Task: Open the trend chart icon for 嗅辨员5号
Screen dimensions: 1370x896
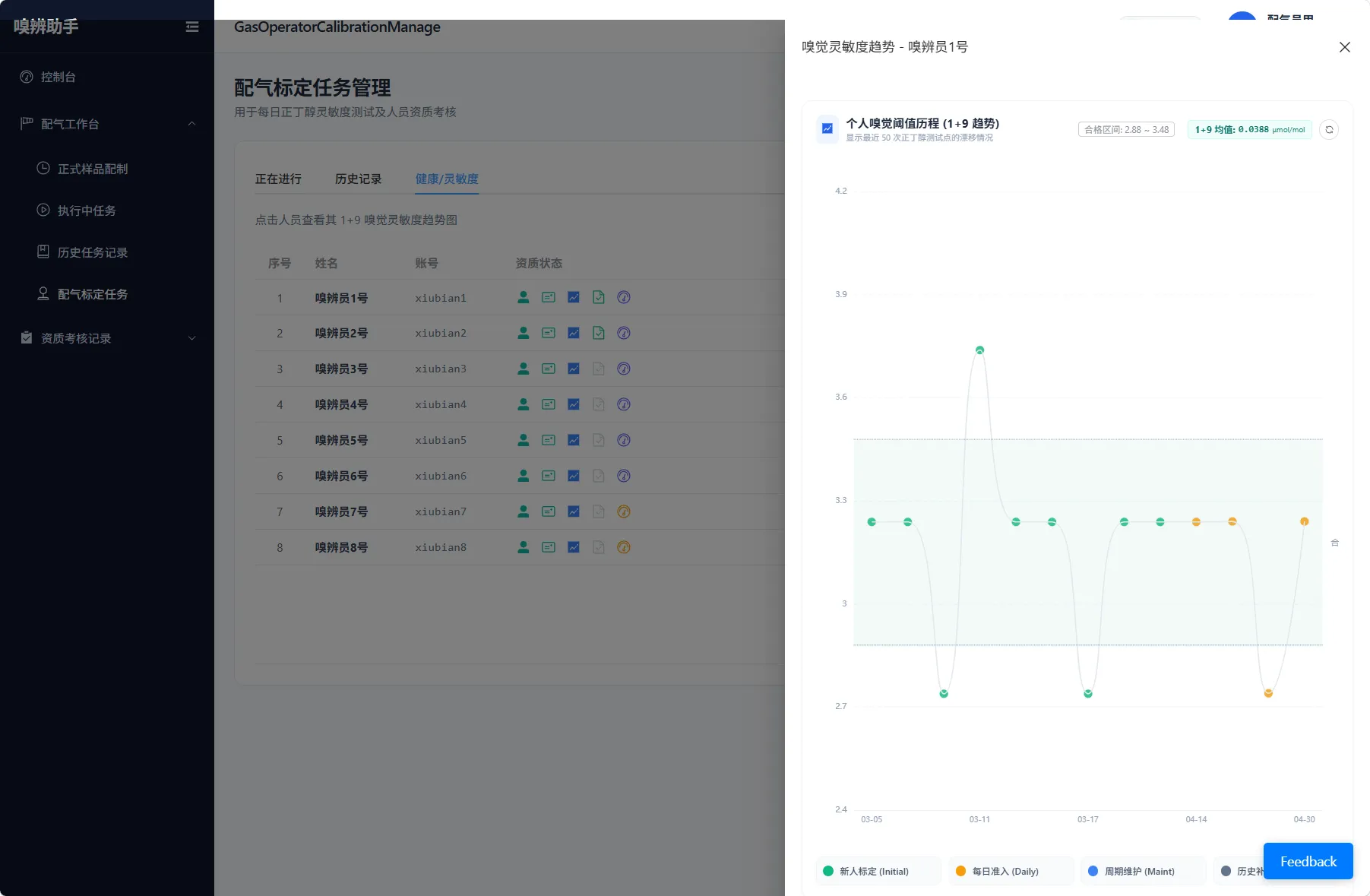Action: (574, 440)
